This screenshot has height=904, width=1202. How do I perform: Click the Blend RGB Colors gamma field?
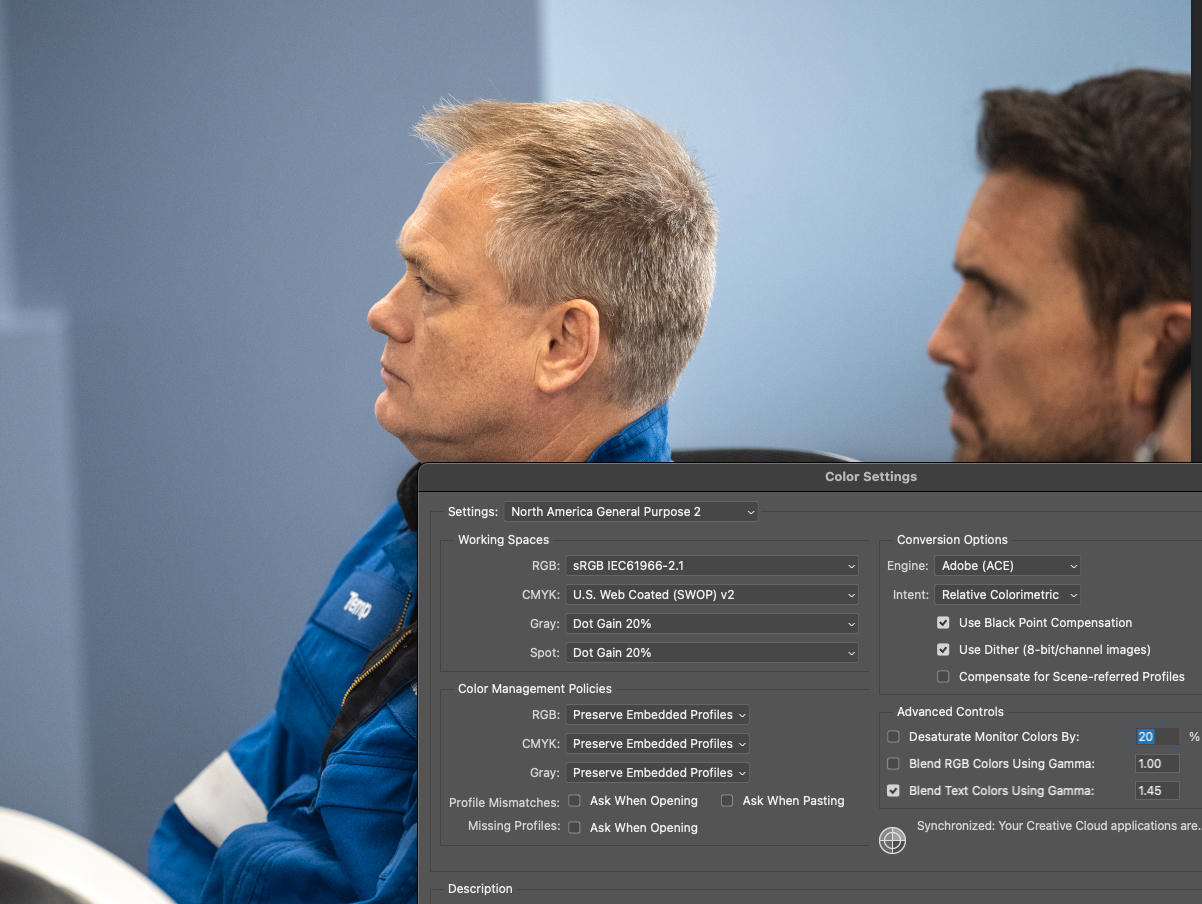coord(1157,764)
